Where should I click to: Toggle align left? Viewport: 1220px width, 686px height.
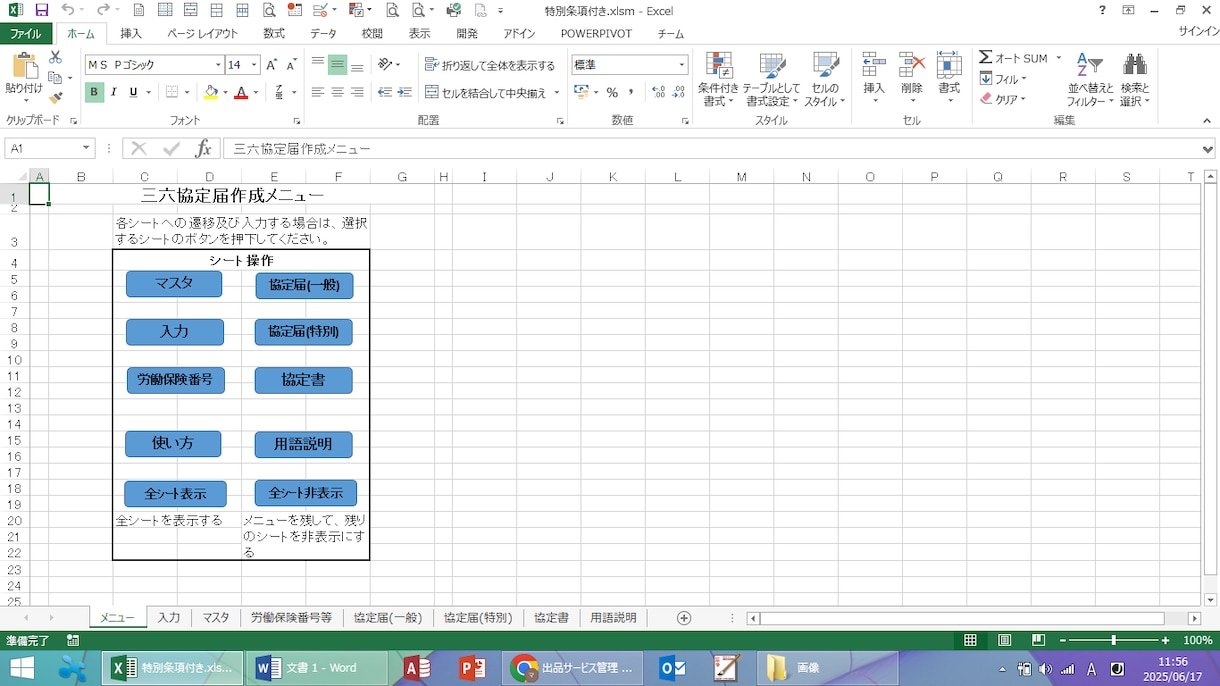318,92
